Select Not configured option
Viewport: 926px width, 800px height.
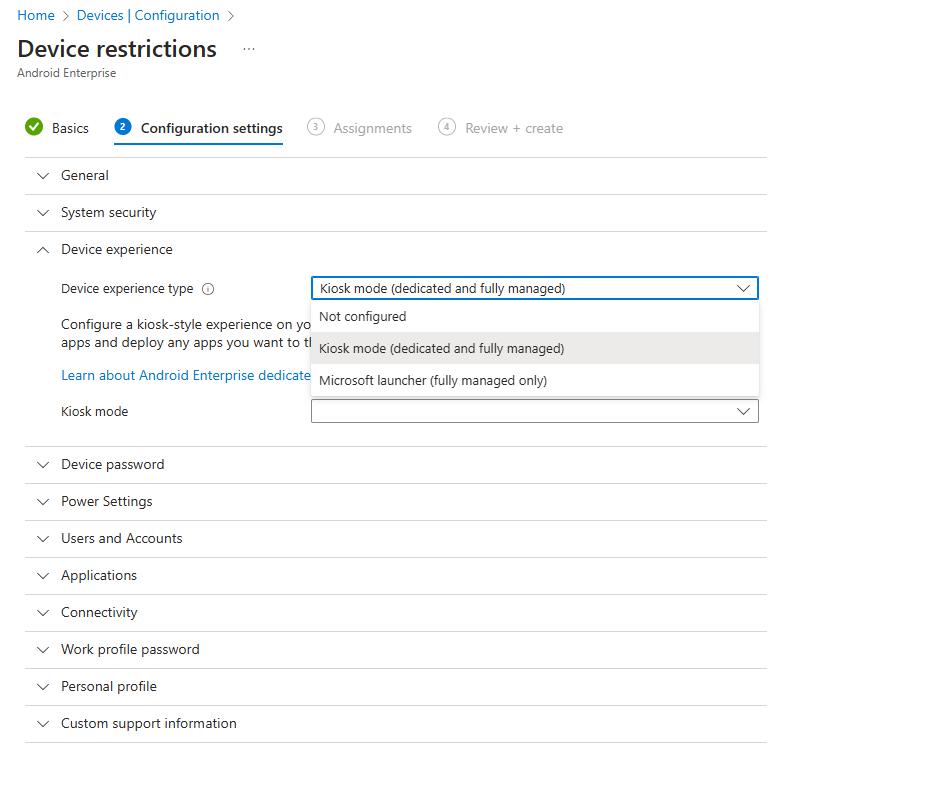click(x=363, y=316)
